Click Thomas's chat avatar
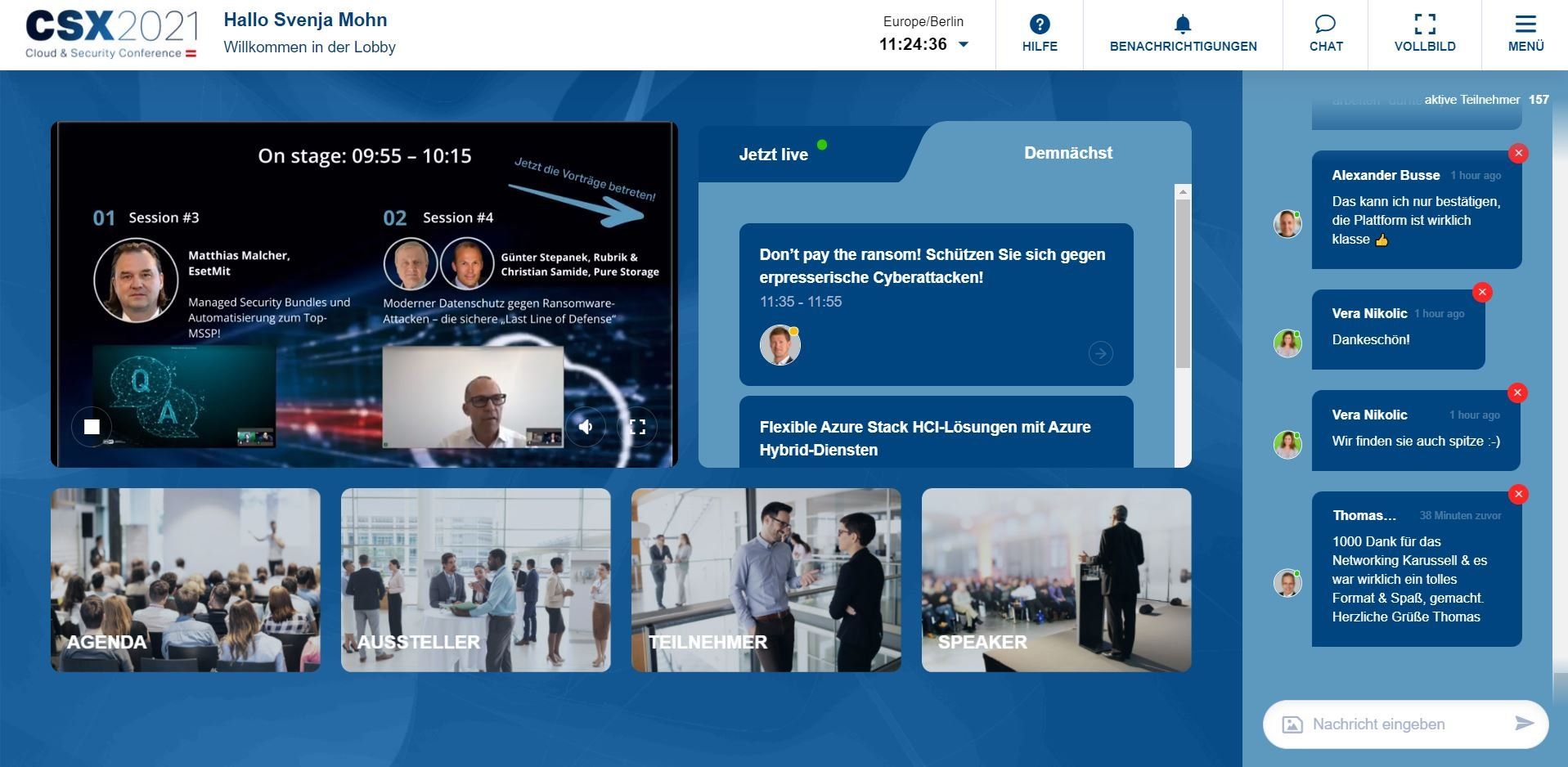The image size is (1568, 767). (x=1287, y=583)
